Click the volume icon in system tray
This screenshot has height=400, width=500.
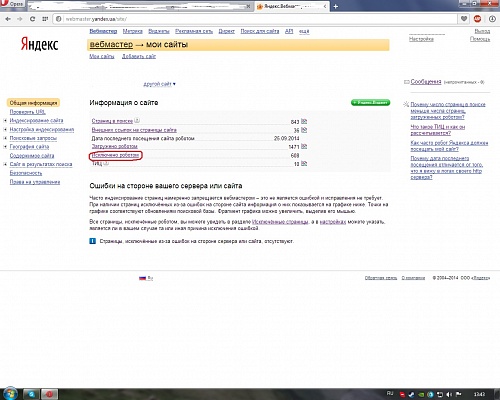449,394
